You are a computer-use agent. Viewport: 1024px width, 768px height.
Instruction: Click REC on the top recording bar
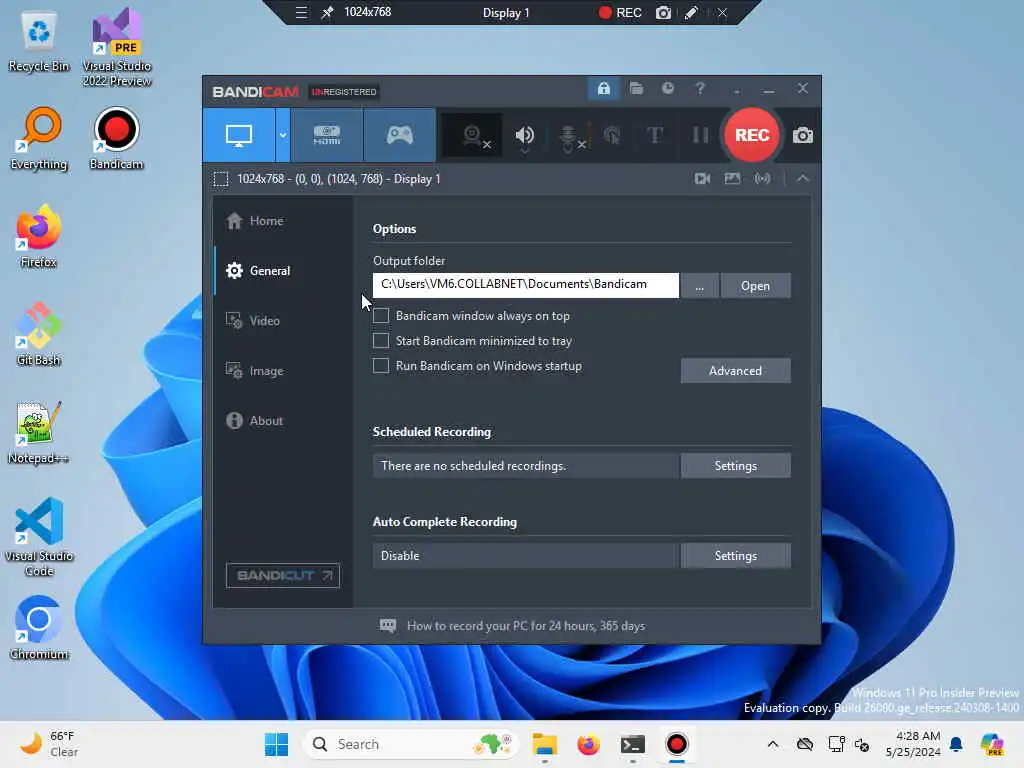[x=620, y=12]
